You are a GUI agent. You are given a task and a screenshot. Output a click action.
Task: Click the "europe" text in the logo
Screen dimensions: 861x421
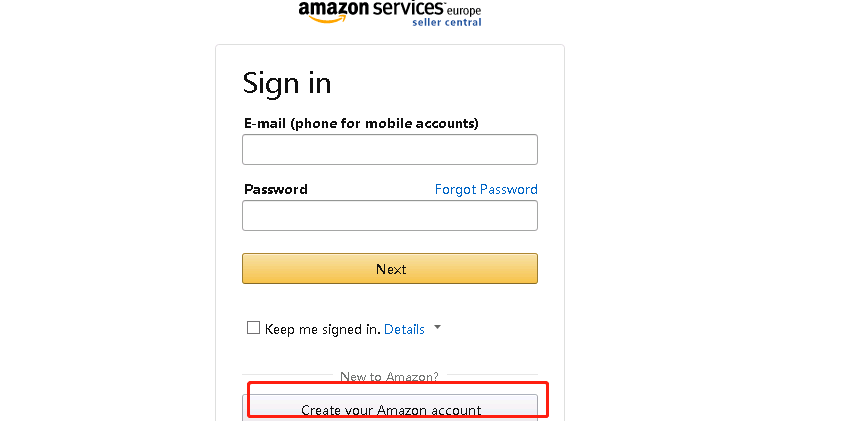(464, 11)
